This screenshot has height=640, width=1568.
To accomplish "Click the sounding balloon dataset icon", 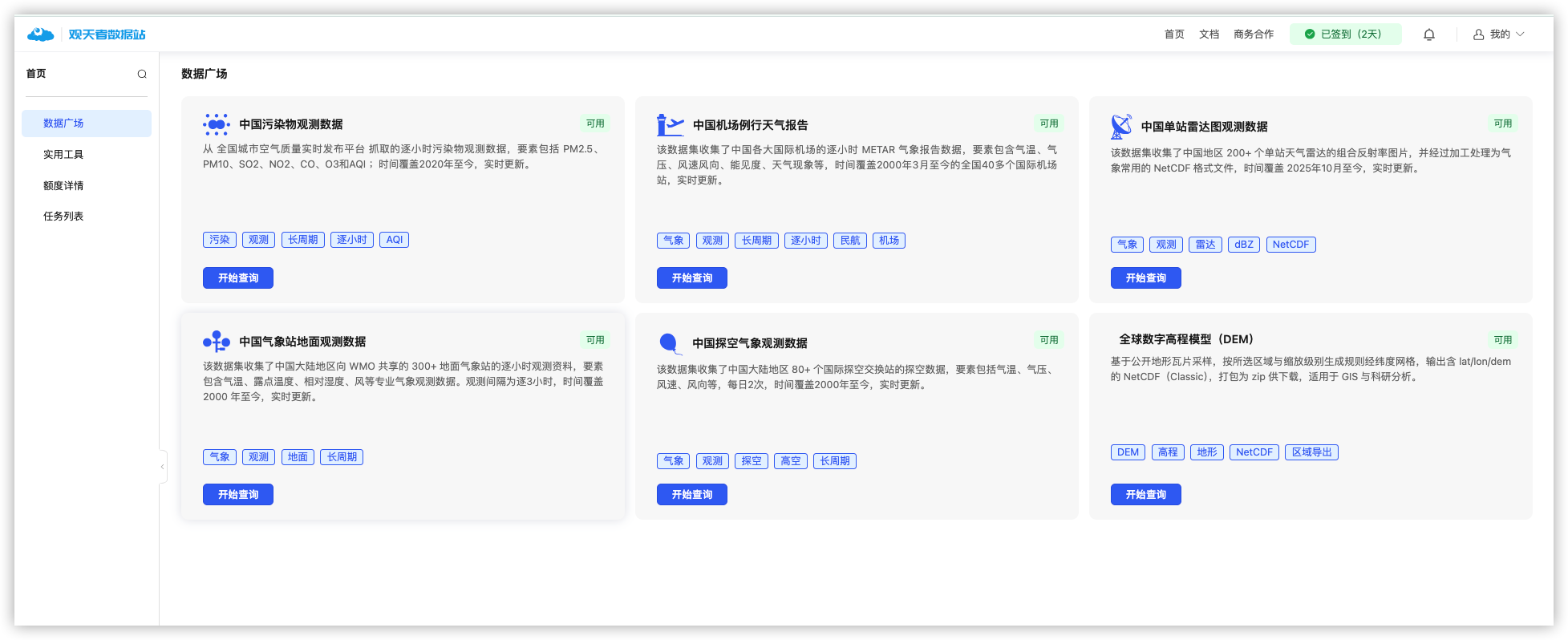I will click(670, 343).
